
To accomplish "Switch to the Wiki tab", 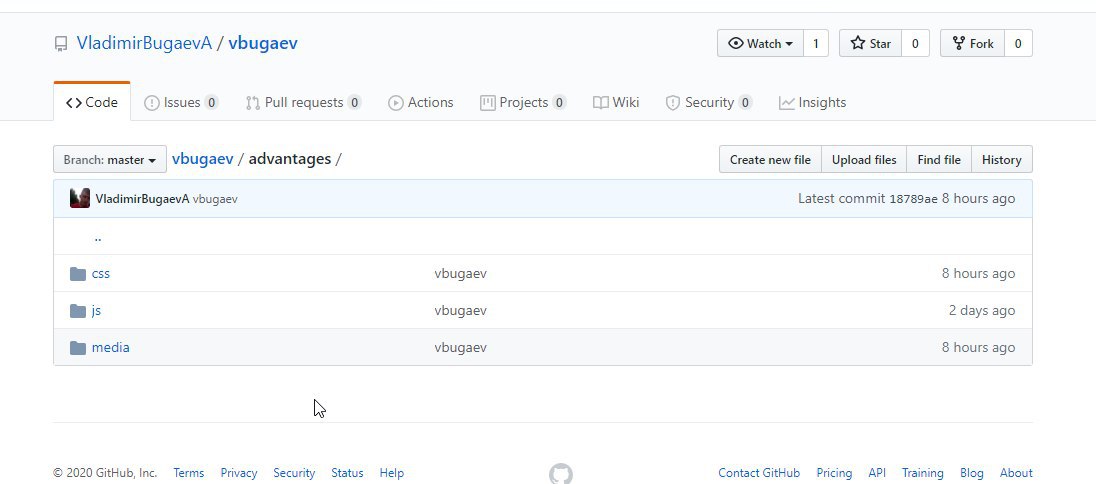I will (616, 102).
